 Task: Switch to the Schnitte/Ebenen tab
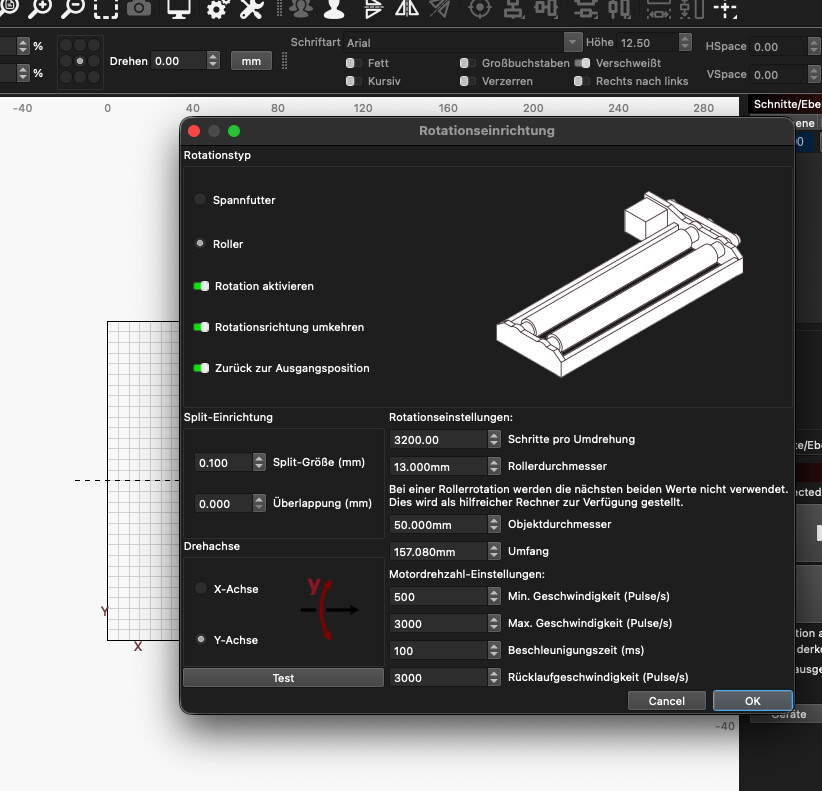785,104
